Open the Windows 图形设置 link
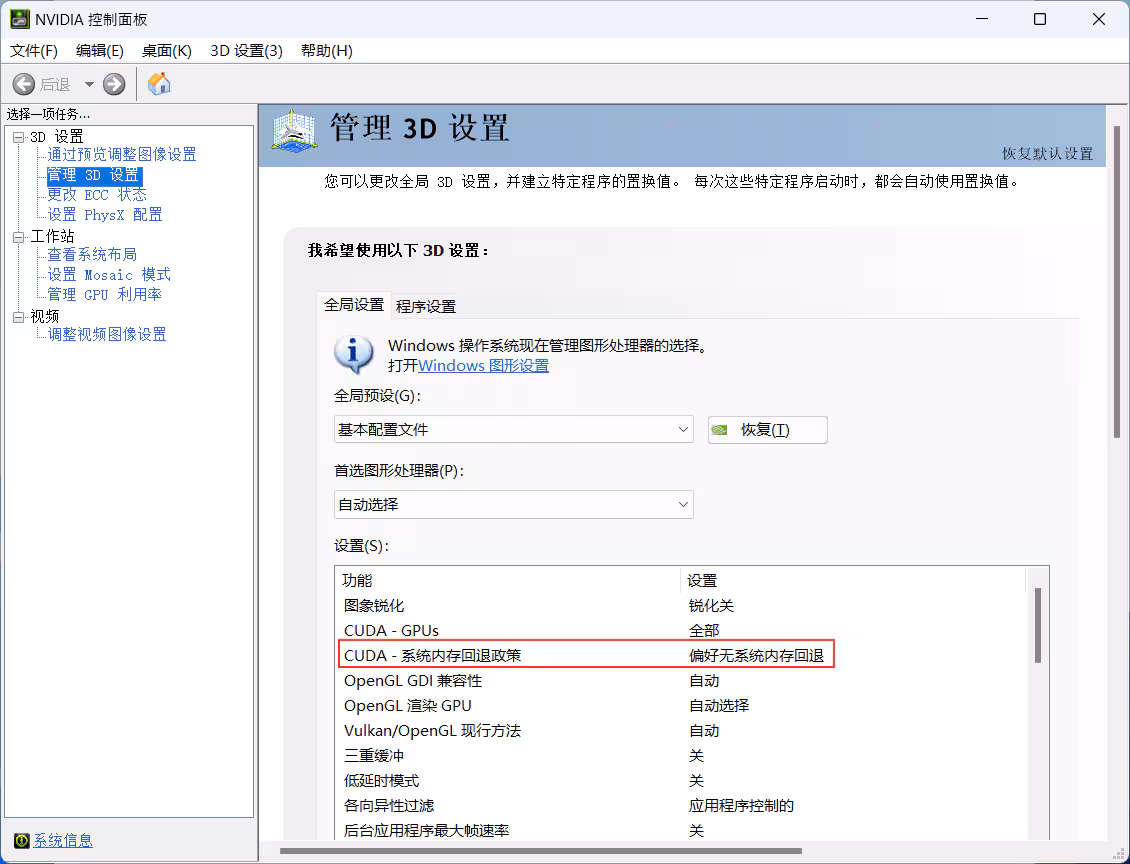Screen dimensions: 1130x864 pyautogui.click(x=483, y=366)
